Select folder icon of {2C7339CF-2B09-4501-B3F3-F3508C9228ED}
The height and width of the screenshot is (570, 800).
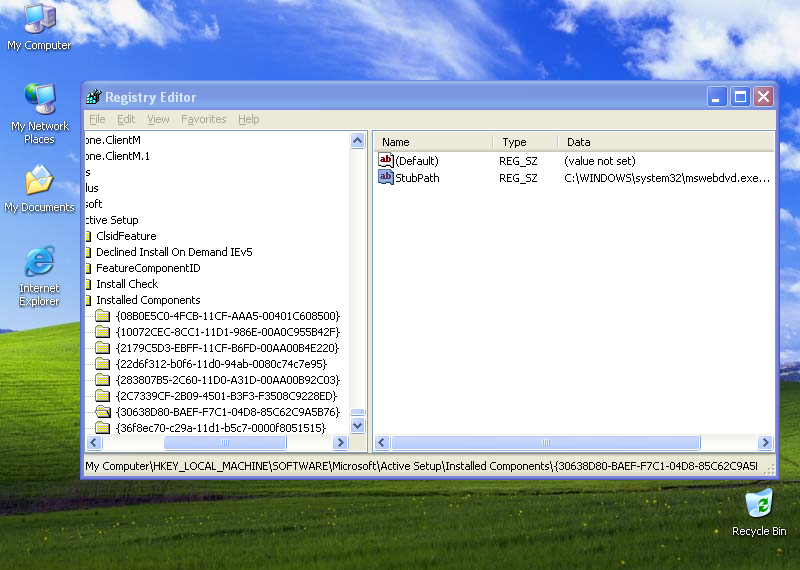(103, 396)
